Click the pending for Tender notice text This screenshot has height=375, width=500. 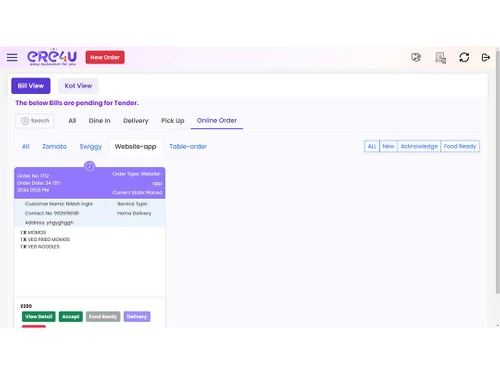click(x=77, y=103)
